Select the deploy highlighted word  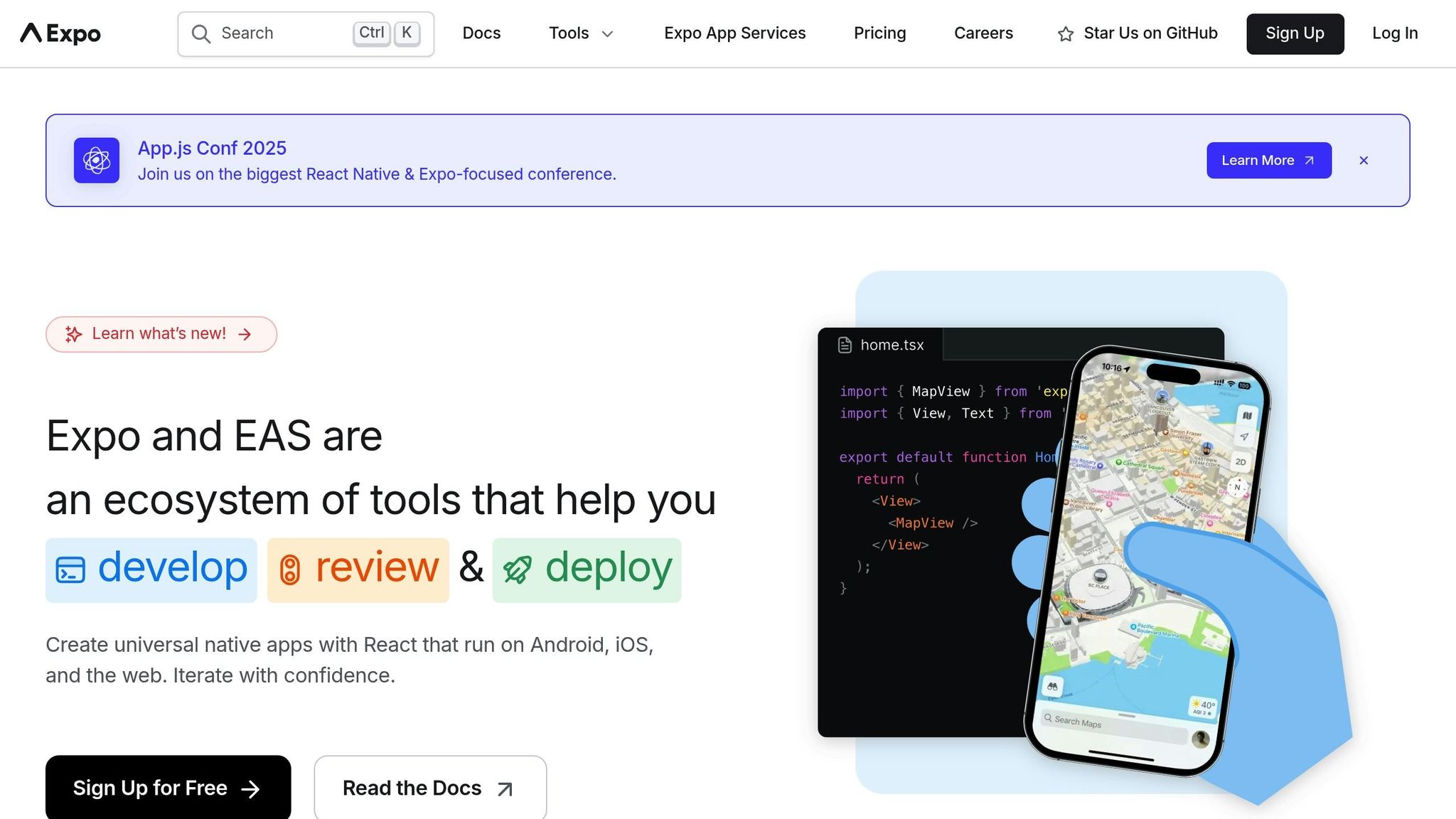(x=587, y=570)
